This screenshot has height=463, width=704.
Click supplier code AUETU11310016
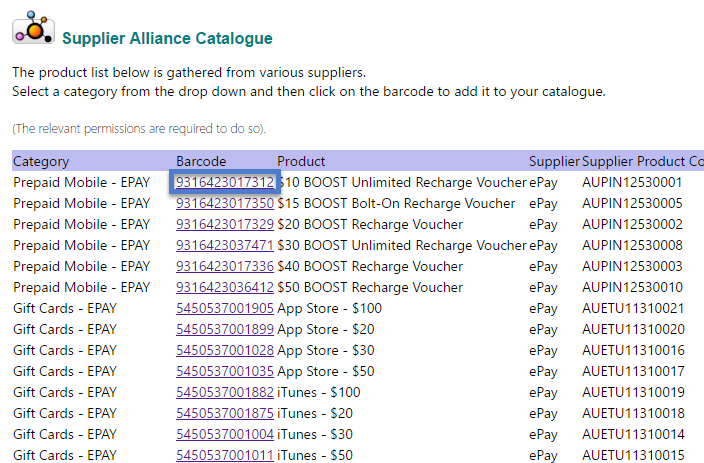coord(633,350)
